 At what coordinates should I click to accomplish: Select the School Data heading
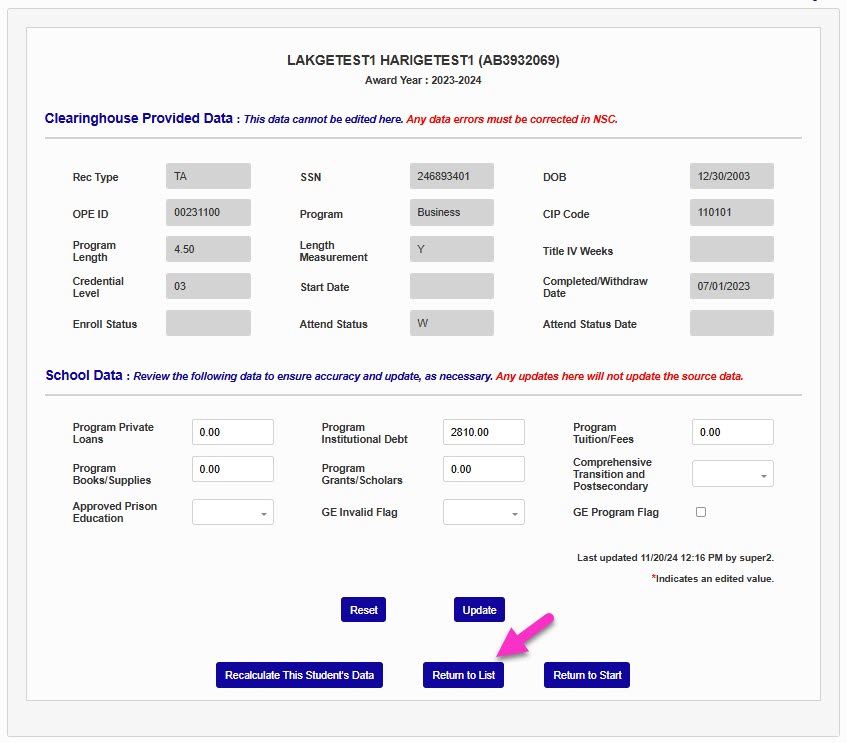pos(84,375)
